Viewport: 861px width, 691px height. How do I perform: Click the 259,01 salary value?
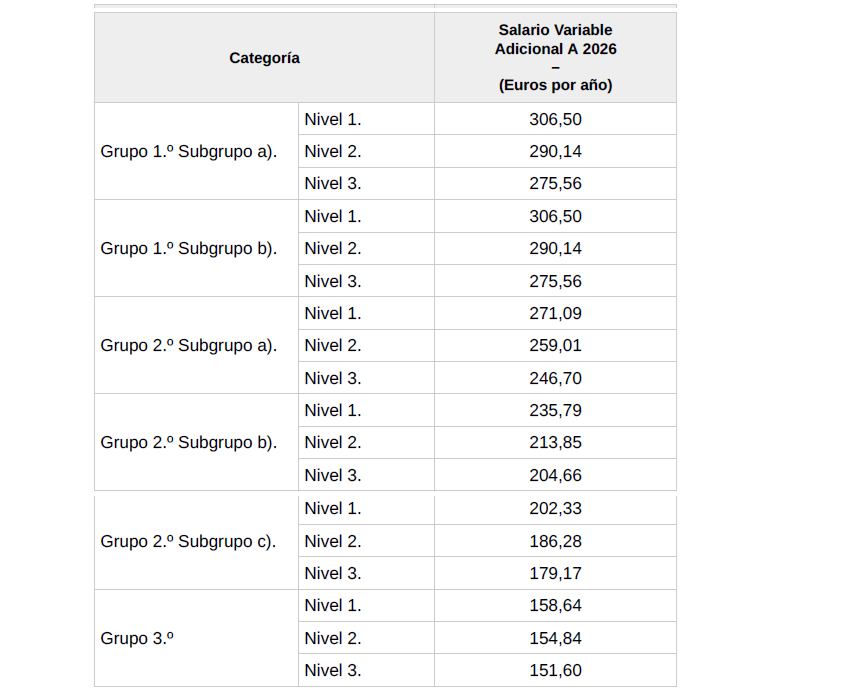point(555,346)
